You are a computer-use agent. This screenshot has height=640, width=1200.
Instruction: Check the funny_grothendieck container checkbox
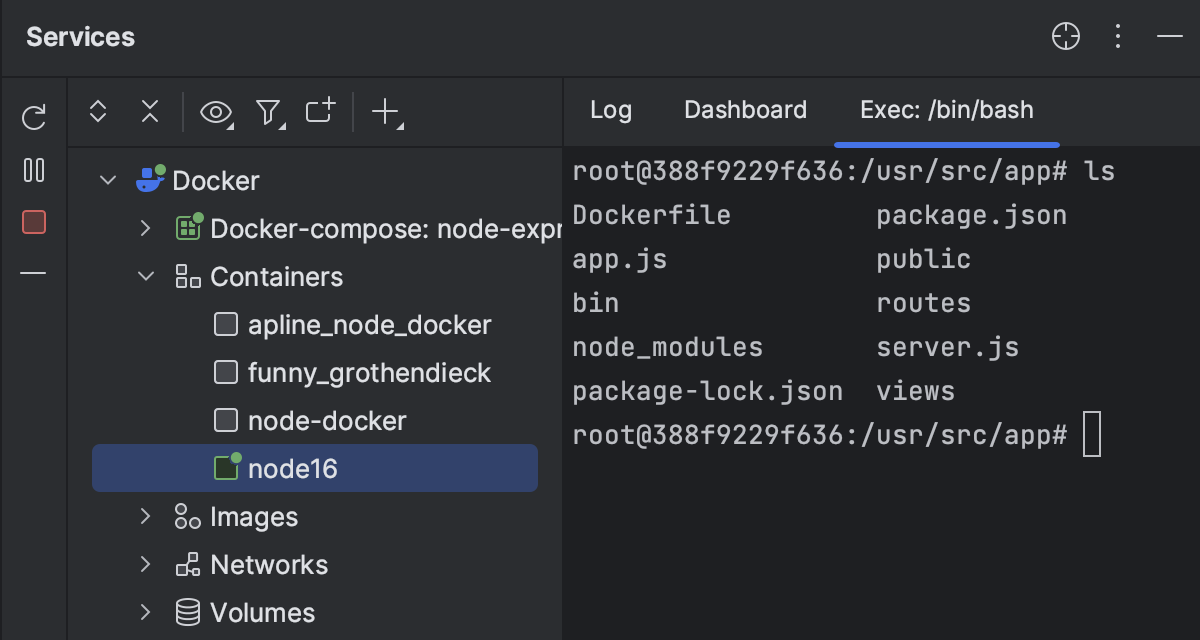[225, 372]
